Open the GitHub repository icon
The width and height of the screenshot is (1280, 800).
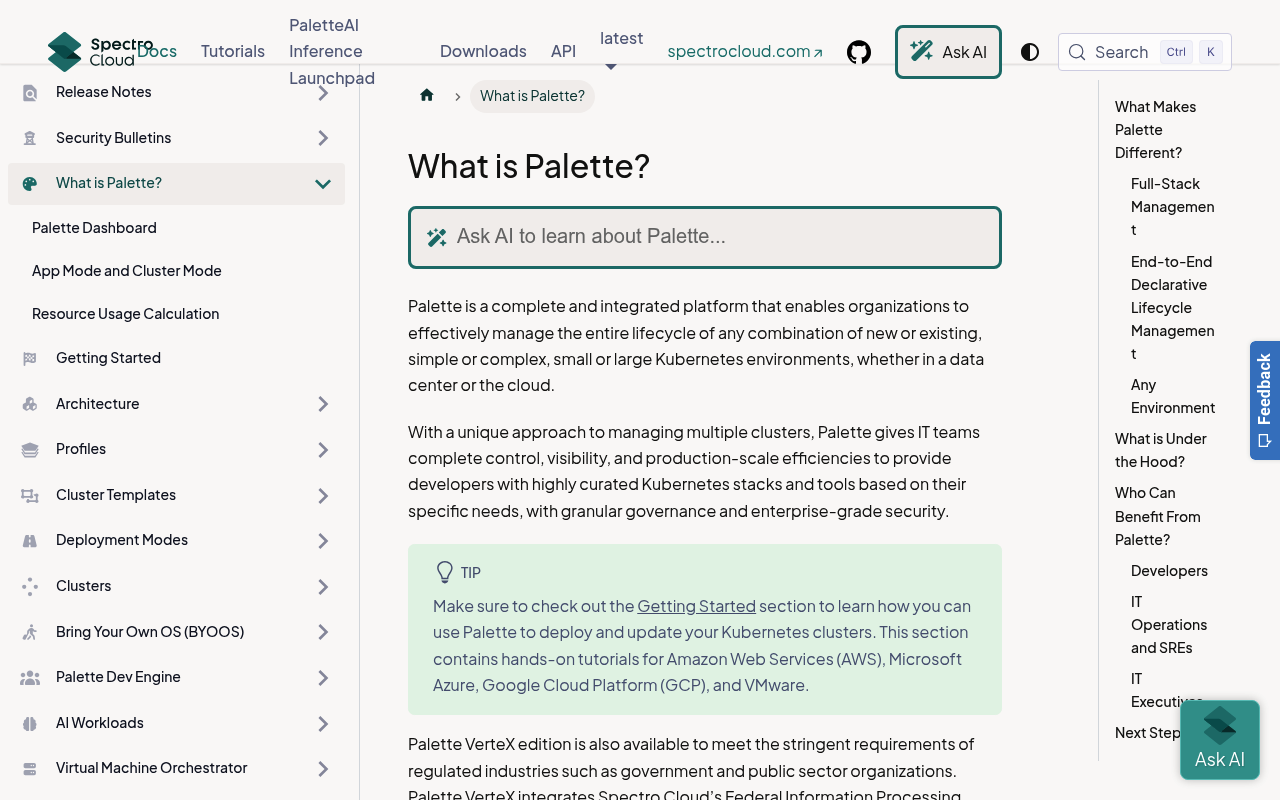click(859, 52)
